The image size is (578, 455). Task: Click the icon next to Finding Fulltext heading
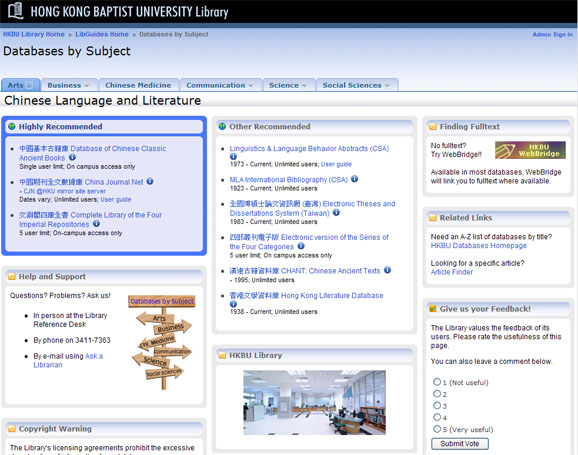(433, 127)
